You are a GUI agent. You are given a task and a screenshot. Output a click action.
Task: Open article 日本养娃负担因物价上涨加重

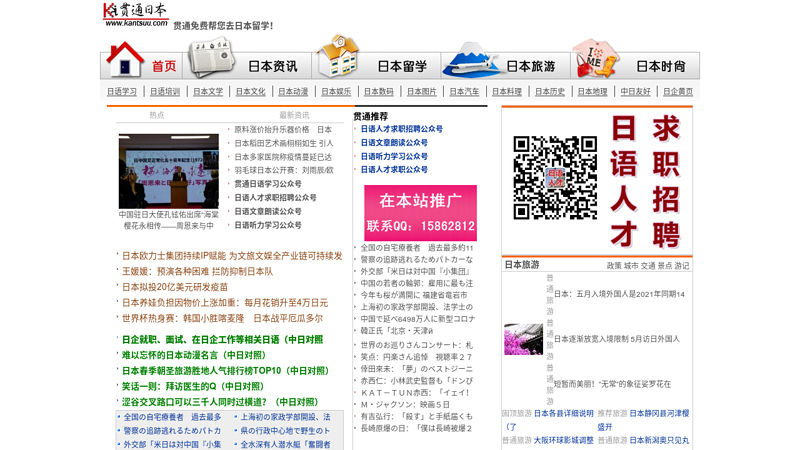pos(225,303)
